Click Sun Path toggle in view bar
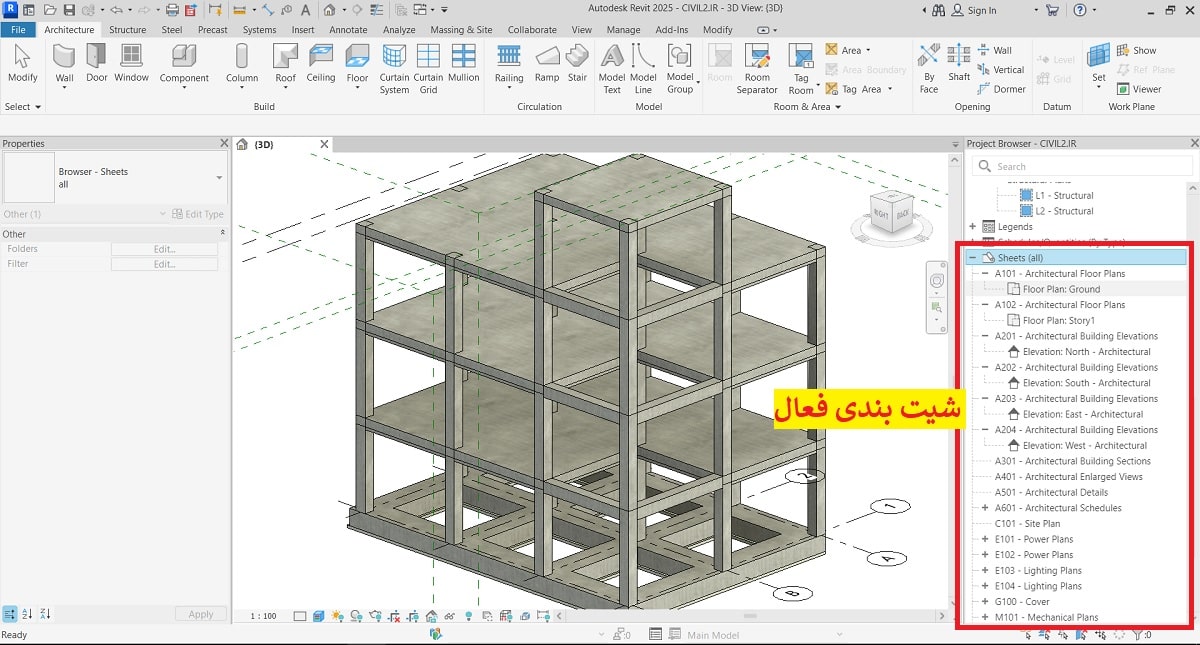This screenshot has width=1200, height=645. (338, 617)
